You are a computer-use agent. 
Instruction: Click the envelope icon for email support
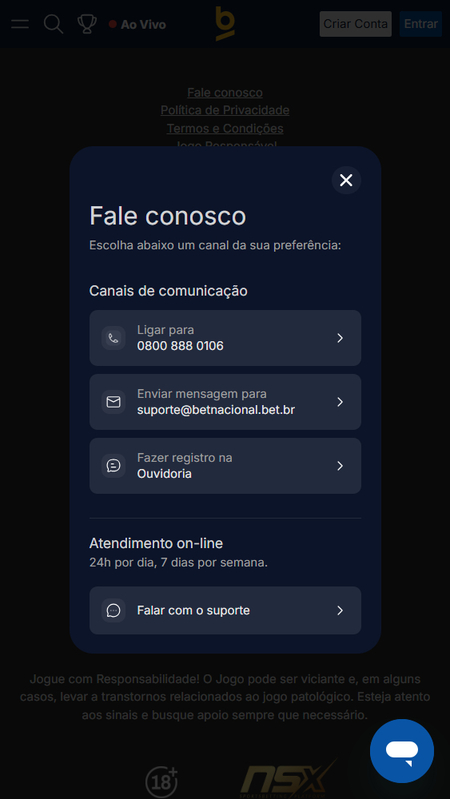113,402
